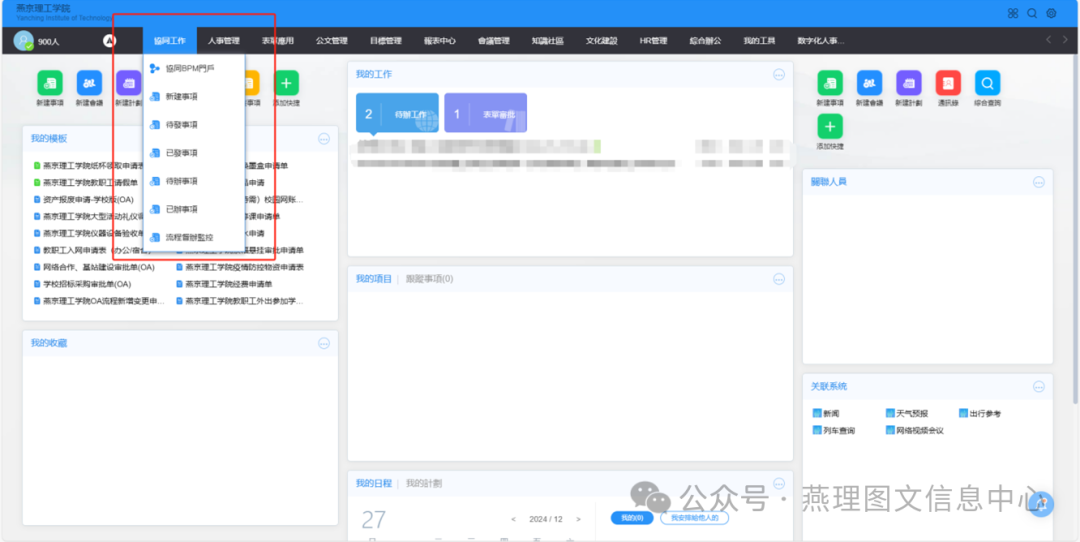The image size is (1080, 542).
Task: Click the 通讯录 contacts shortcut icon
Action: [x=948, y=83]
